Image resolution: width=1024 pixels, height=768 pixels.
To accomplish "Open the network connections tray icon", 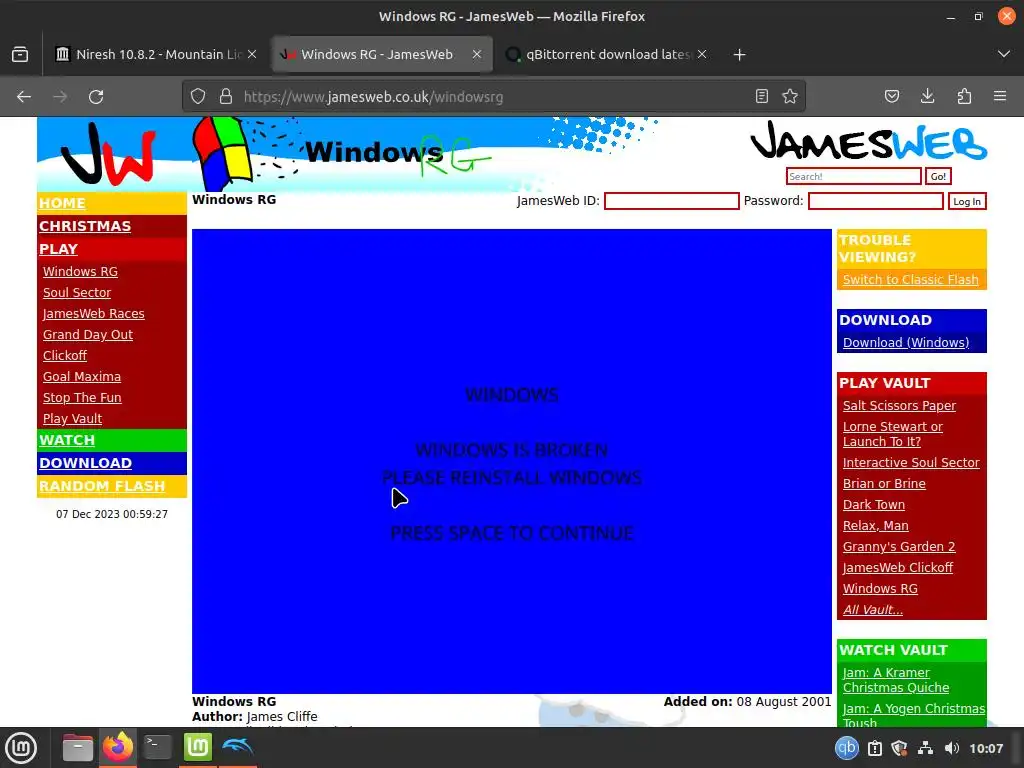I will [x=925, y=748].
